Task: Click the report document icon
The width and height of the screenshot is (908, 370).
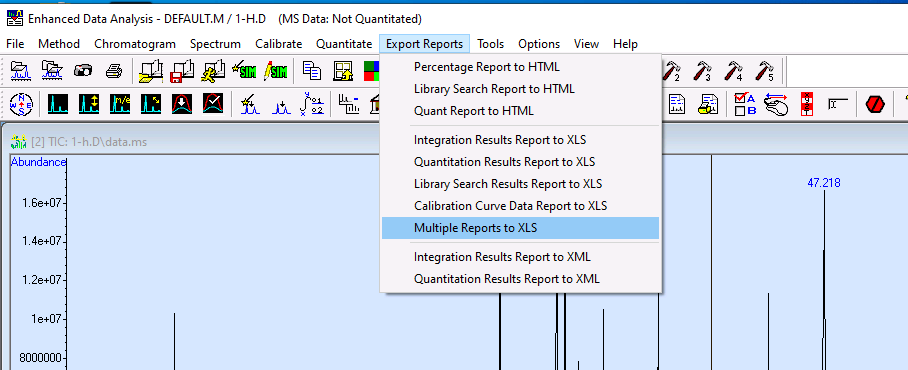Action: pos(677,104)
